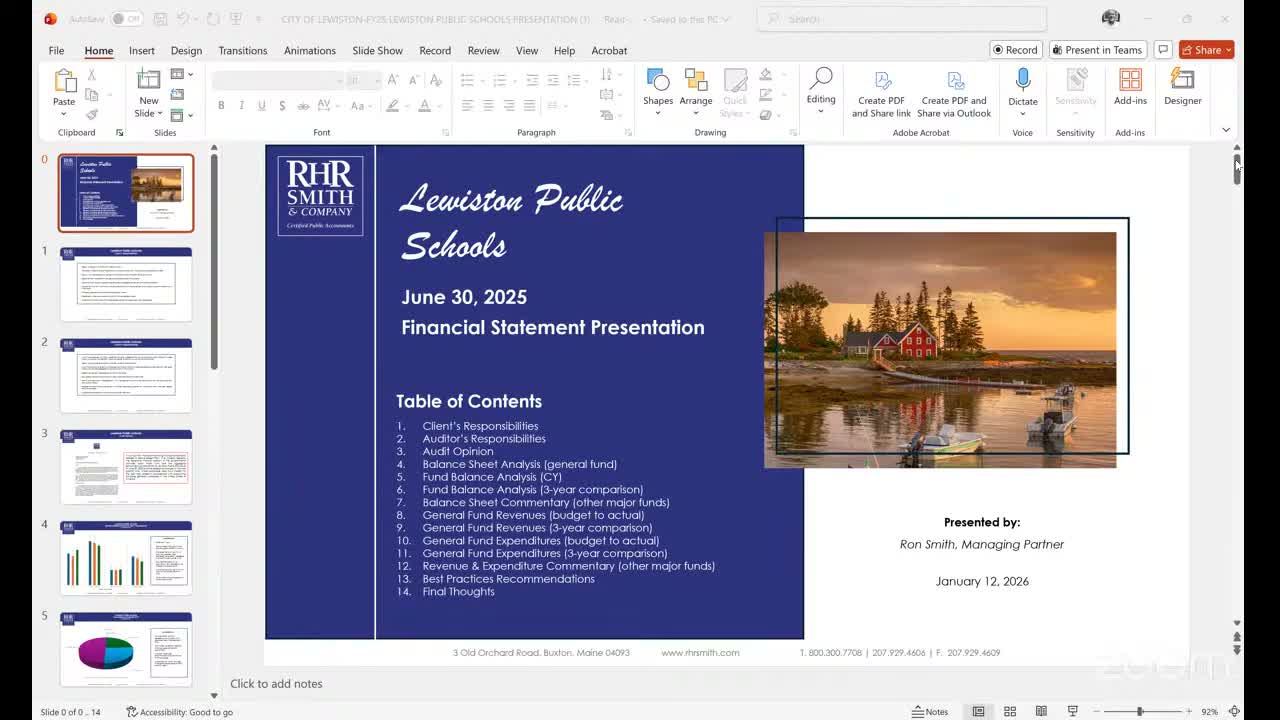Collapse the ribbon with the chevron
The width and height of the screenshot is (1280, 720).
click(x=1226, y=130)
